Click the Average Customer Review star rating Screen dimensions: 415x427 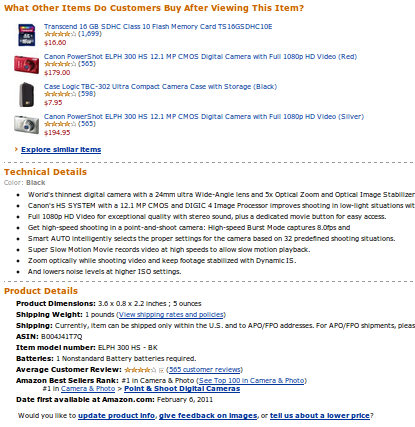pos(140,370)
